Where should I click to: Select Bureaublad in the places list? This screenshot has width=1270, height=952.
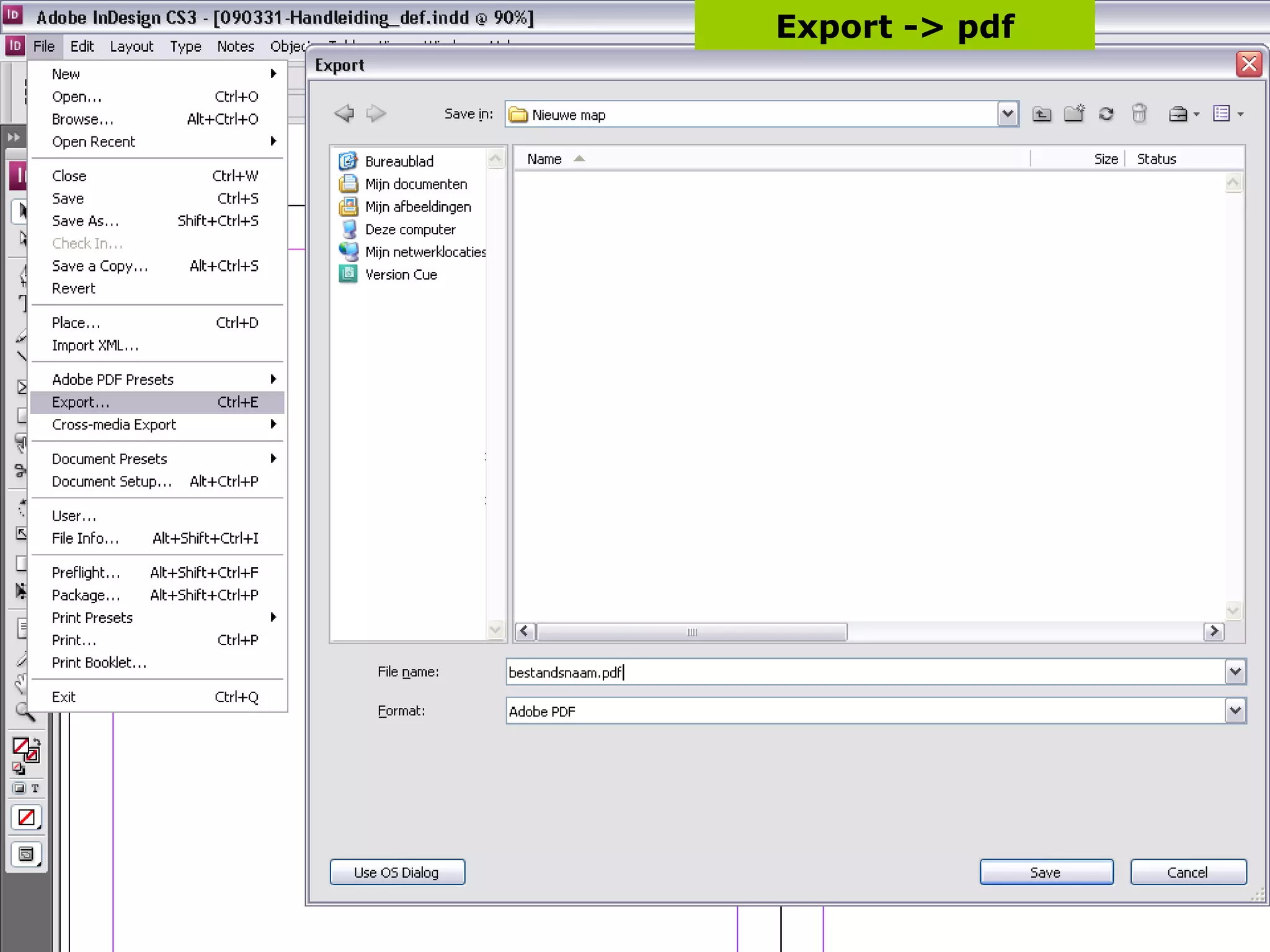coord(399,161)
